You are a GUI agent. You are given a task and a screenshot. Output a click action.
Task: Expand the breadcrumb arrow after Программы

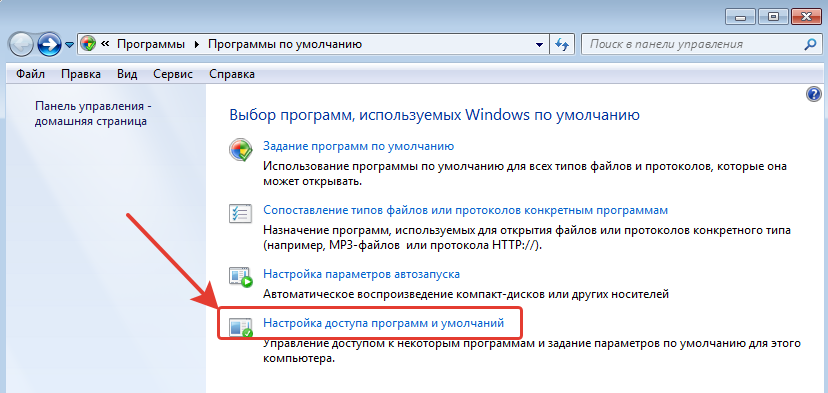pyautogui.click(x=197, y=44)
